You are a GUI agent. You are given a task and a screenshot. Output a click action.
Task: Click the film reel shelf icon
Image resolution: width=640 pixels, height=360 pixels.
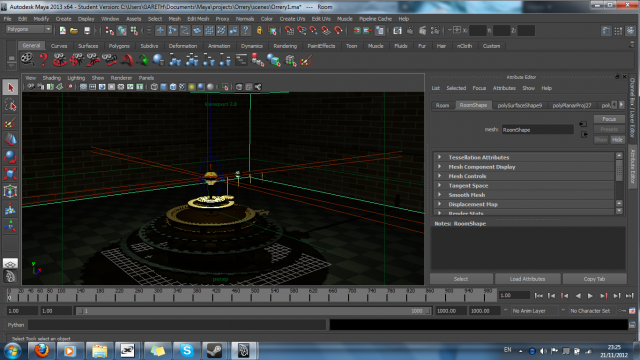(x=27, y=60)
